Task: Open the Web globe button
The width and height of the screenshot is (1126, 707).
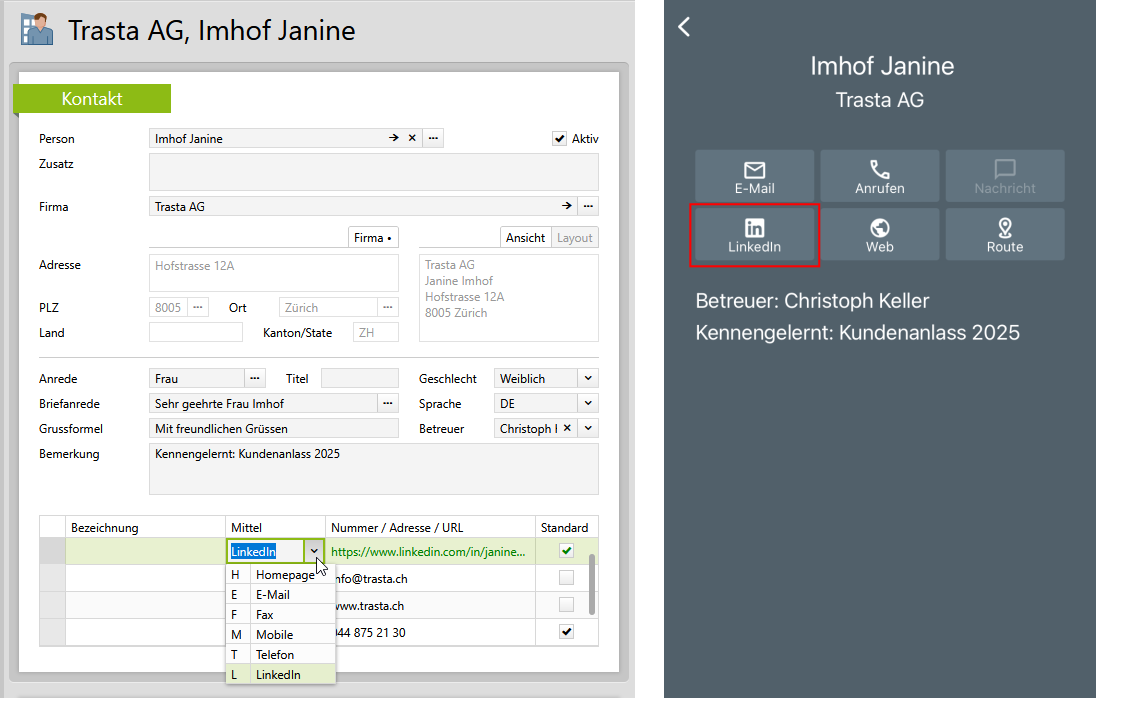Action: pos(879,236)
